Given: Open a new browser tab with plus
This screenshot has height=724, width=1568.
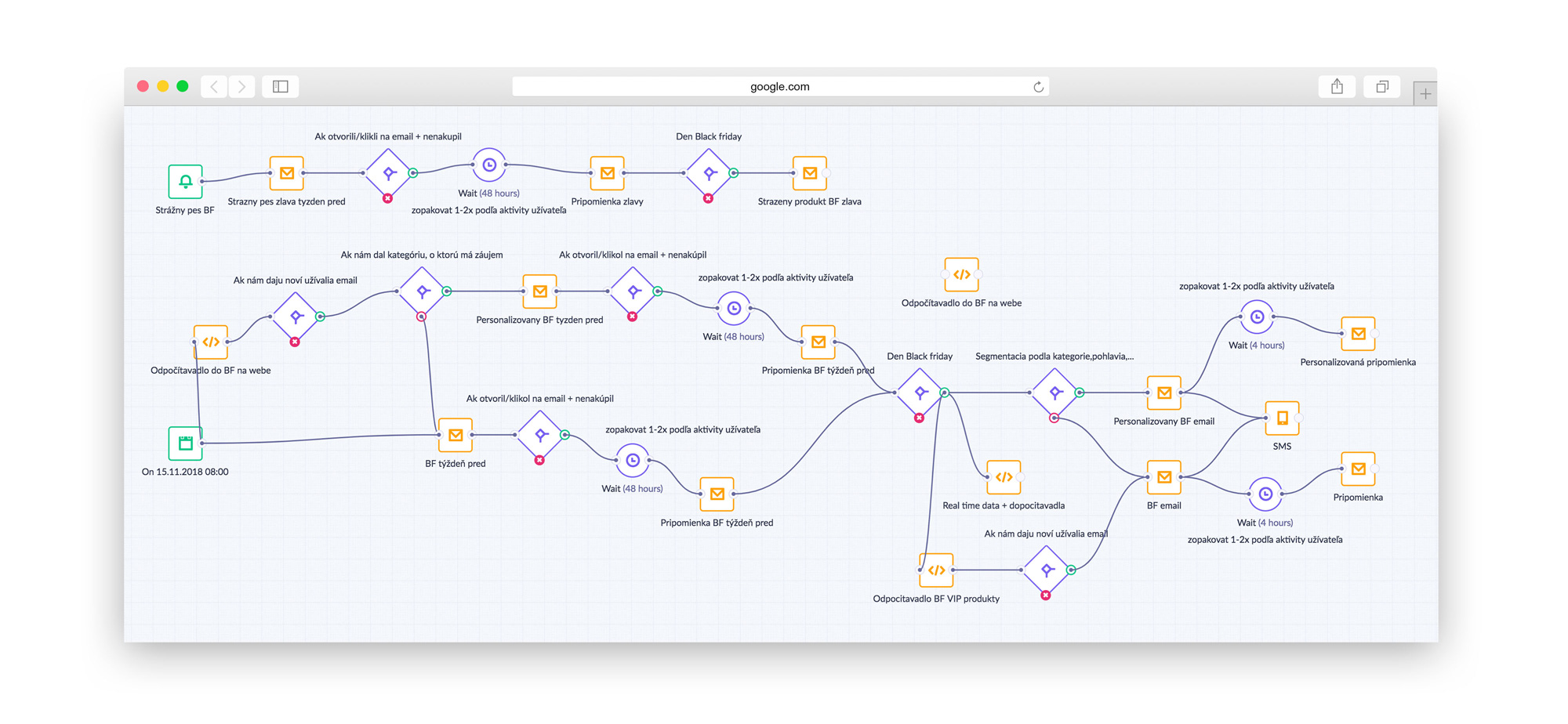Looking at the screenshot, I should click(x=1425, y=94).
